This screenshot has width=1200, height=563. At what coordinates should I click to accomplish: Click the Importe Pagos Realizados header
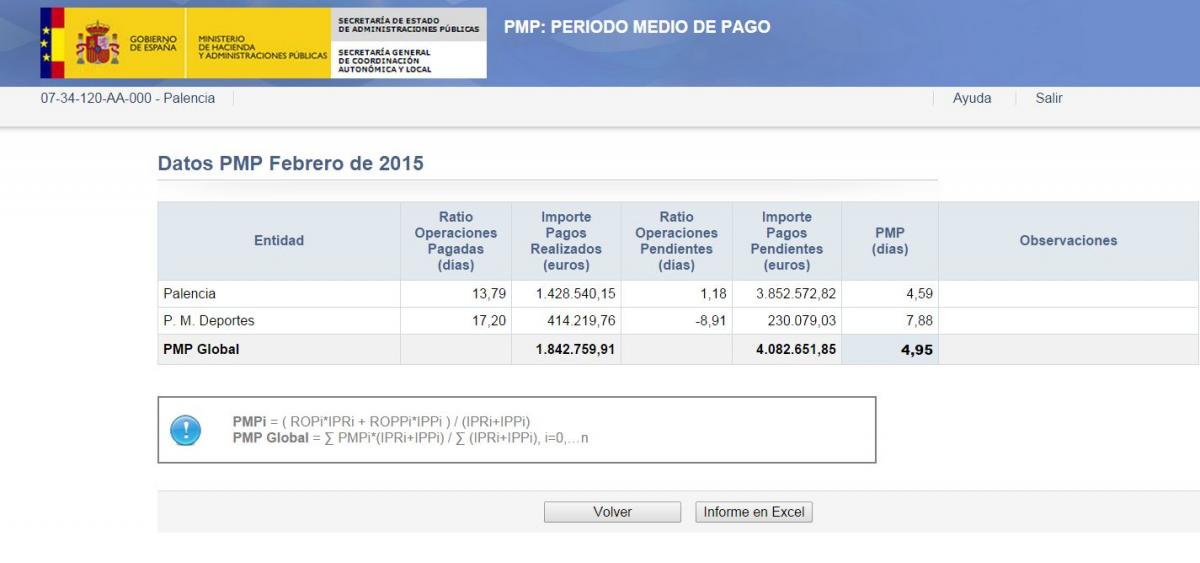point(566,241)
